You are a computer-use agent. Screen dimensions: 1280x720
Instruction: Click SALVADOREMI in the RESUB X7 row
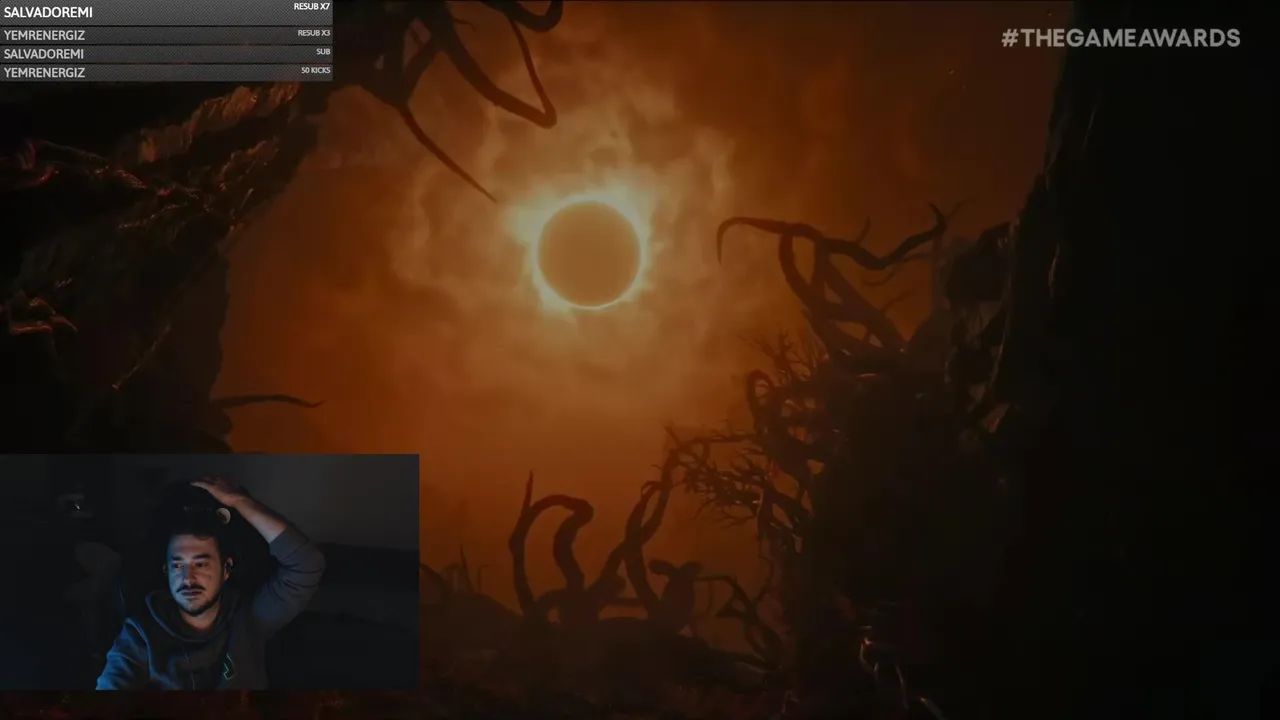click(48, 12)
